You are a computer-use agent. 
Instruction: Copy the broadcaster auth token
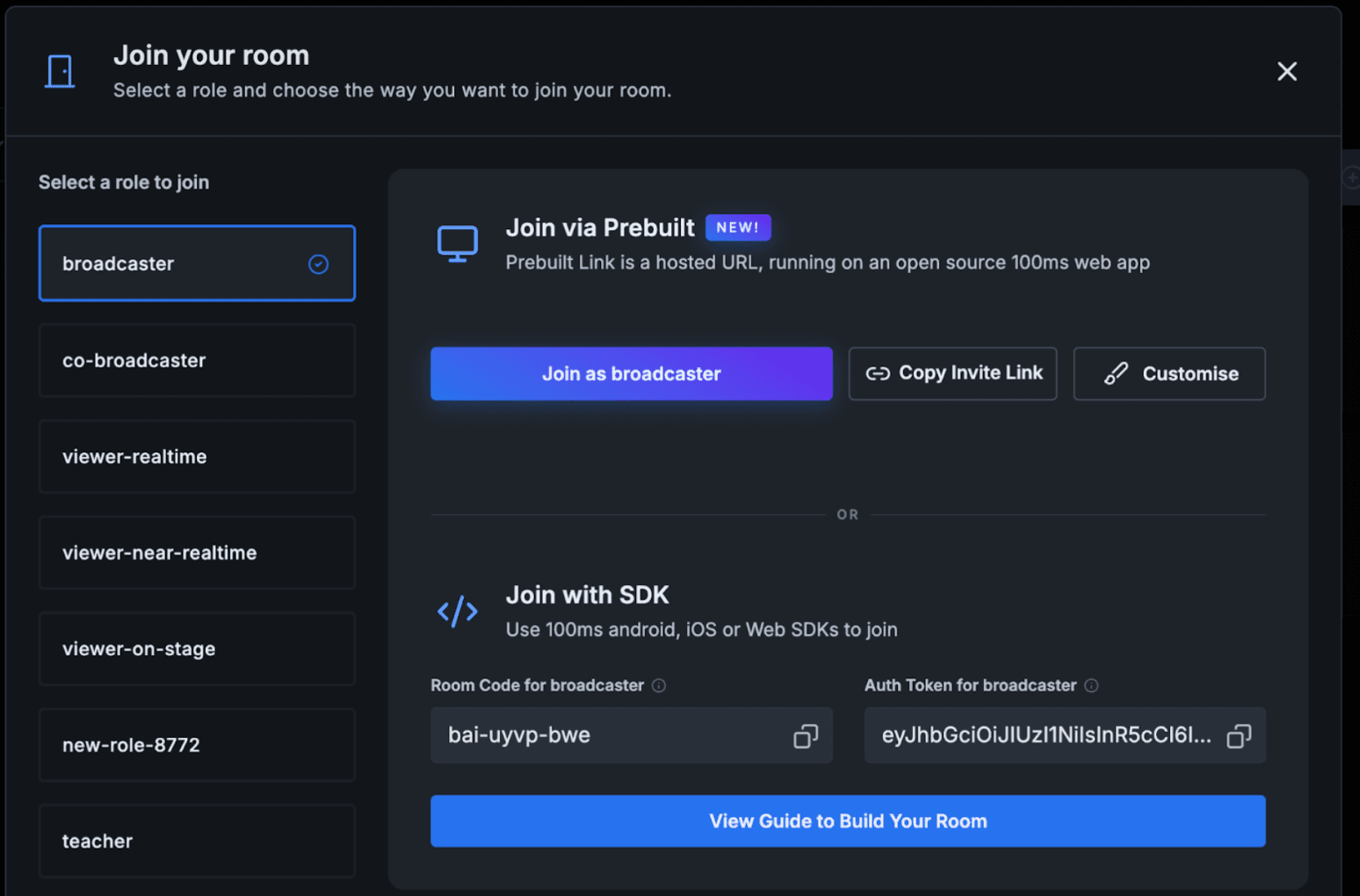click(1239, 736)
